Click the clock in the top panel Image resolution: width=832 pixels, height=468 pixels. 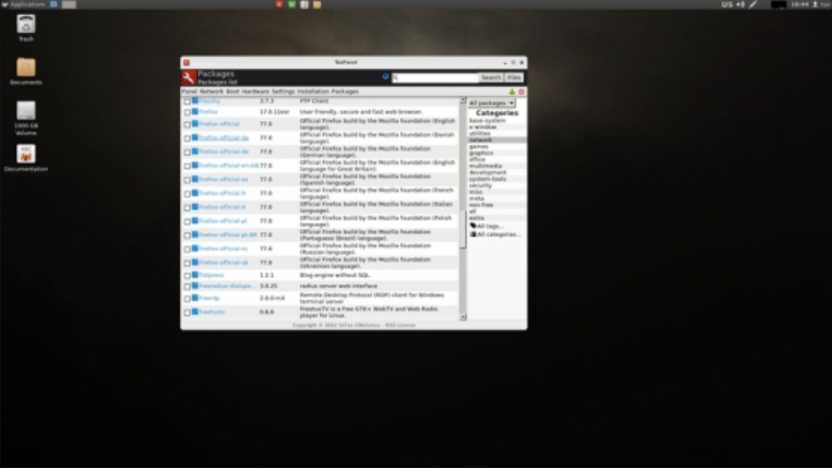[800, 4]
